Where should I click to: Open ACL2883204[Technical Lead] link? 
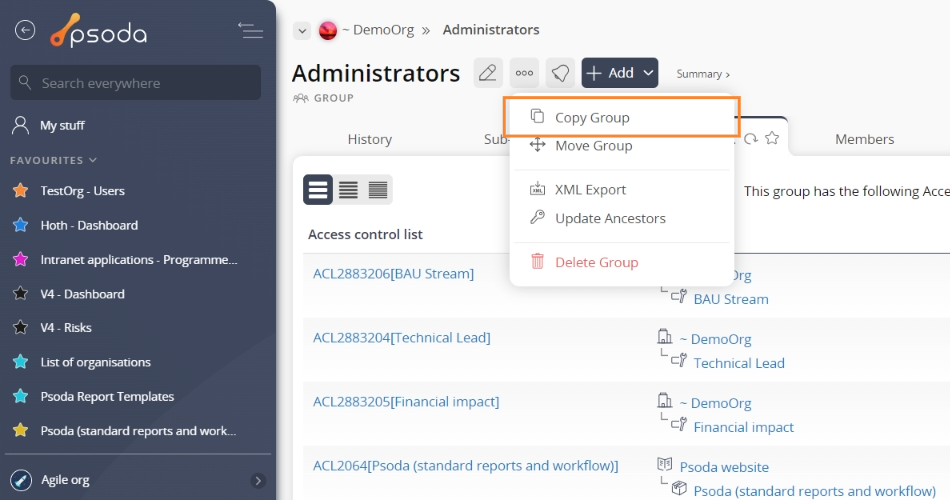pyautogui.click(x=402, y=338)
